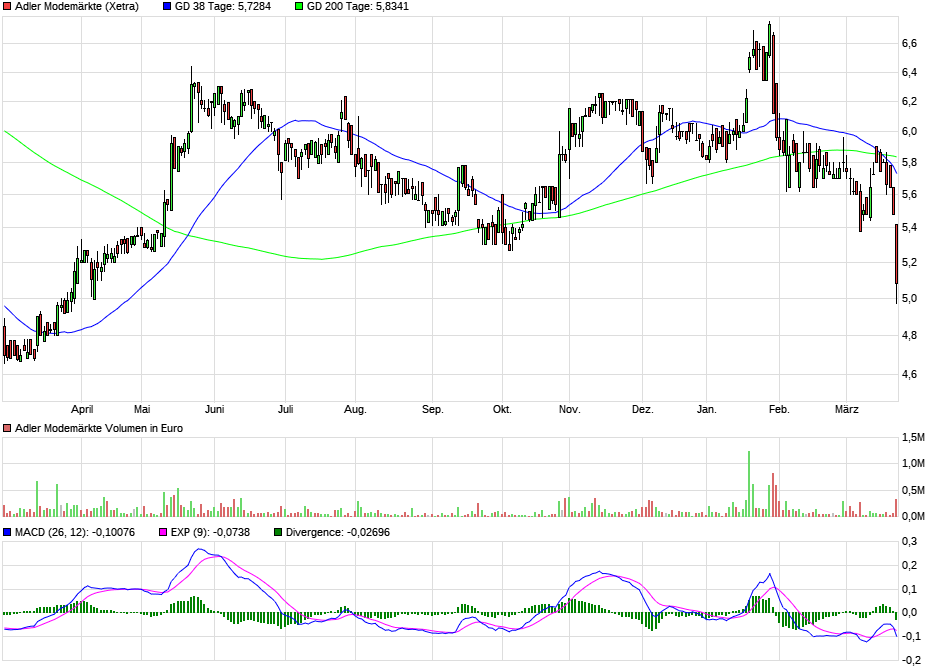Click the 6,6 price axis value
940x670 pixels.
coord(909,43)
